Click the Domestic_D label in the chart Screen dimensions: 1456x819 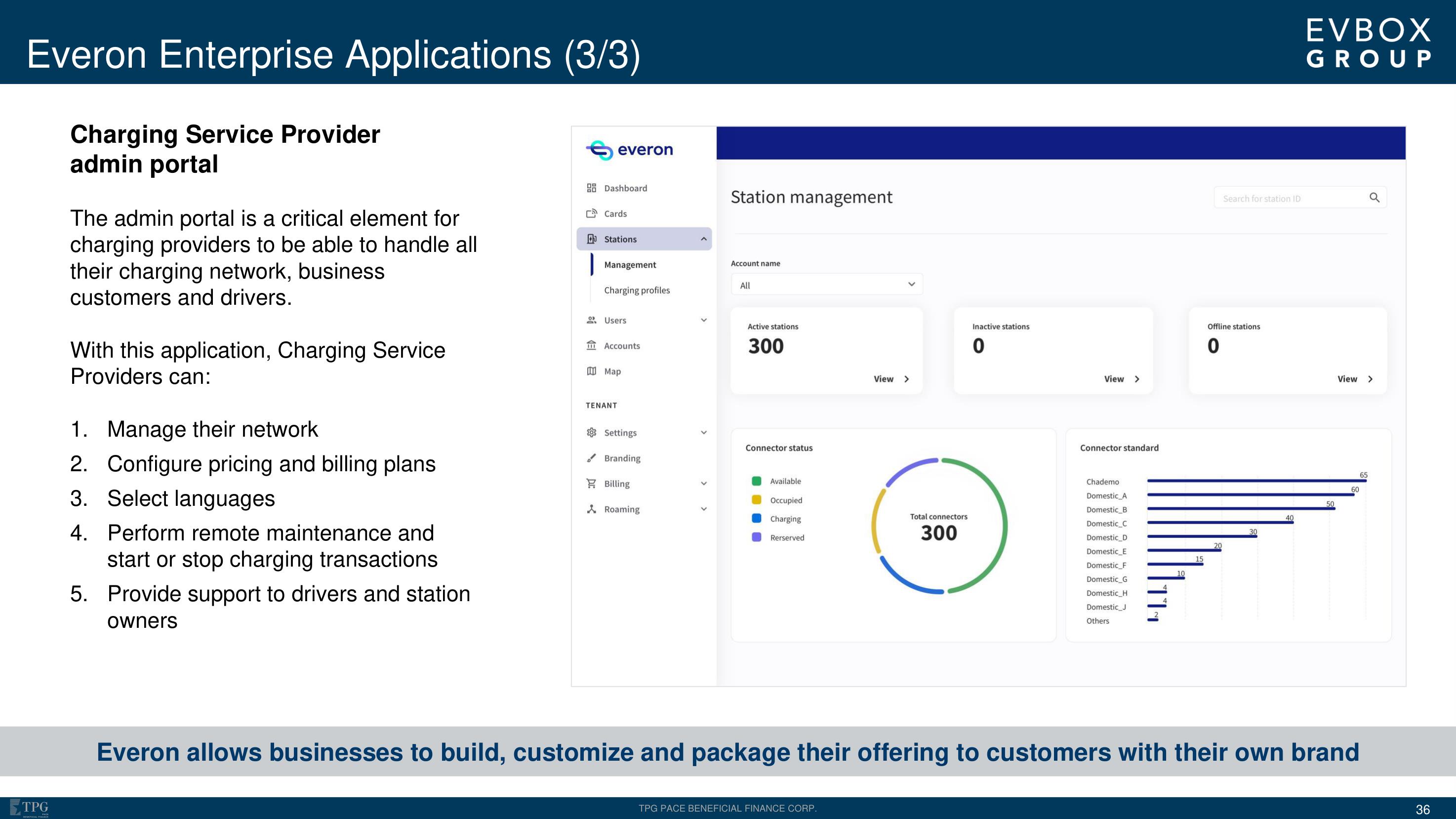coord(1107,537)
